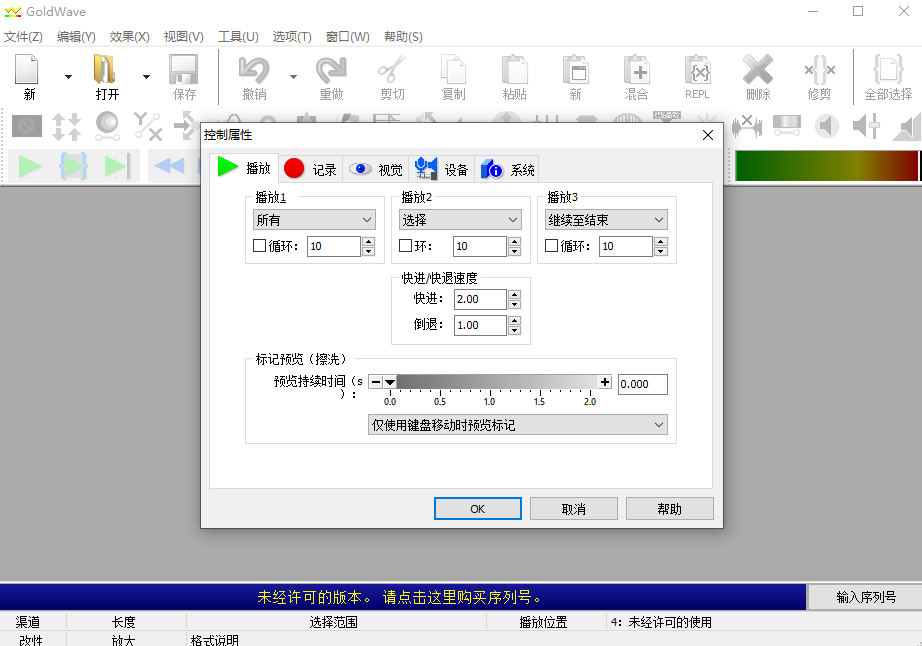Open the 文件(Z) menu
This screenshot has width=922, height=646.
point(23,37)
